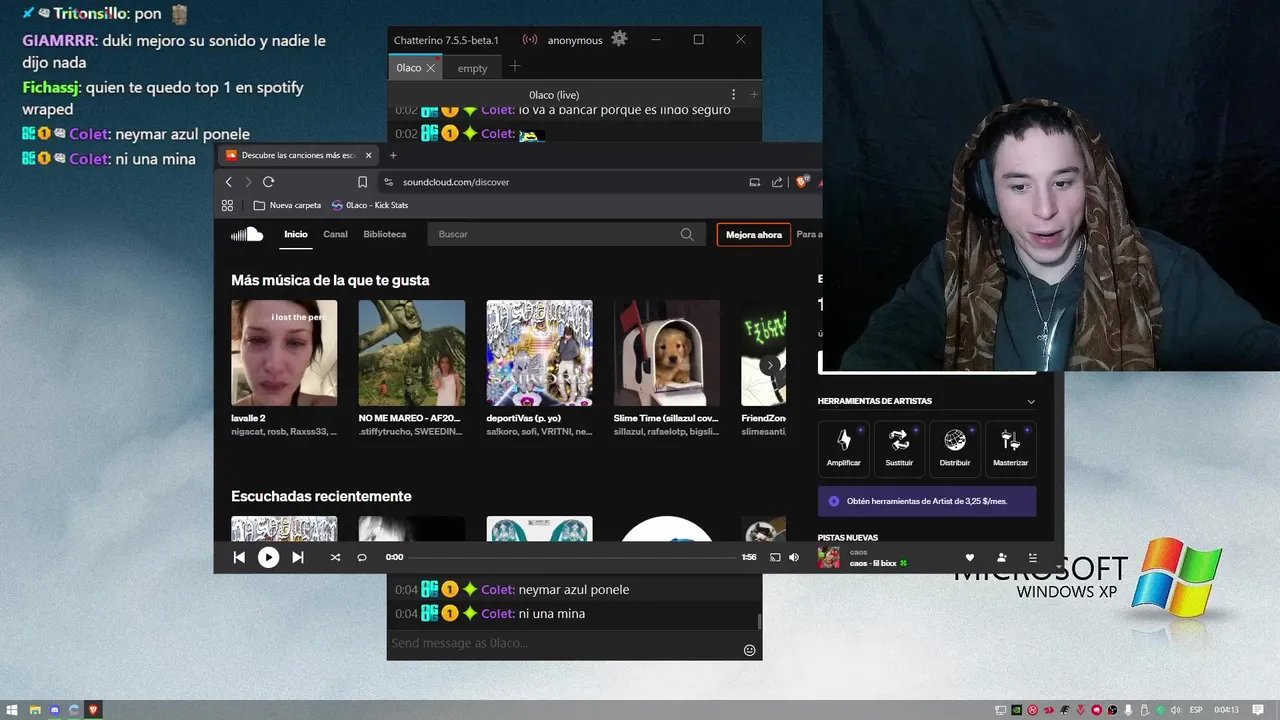This screenshot has height=720, width=1280.
Task: Switch to the empty tab in Chatterino
Action: pyautogui.click(x=472, y=68)
